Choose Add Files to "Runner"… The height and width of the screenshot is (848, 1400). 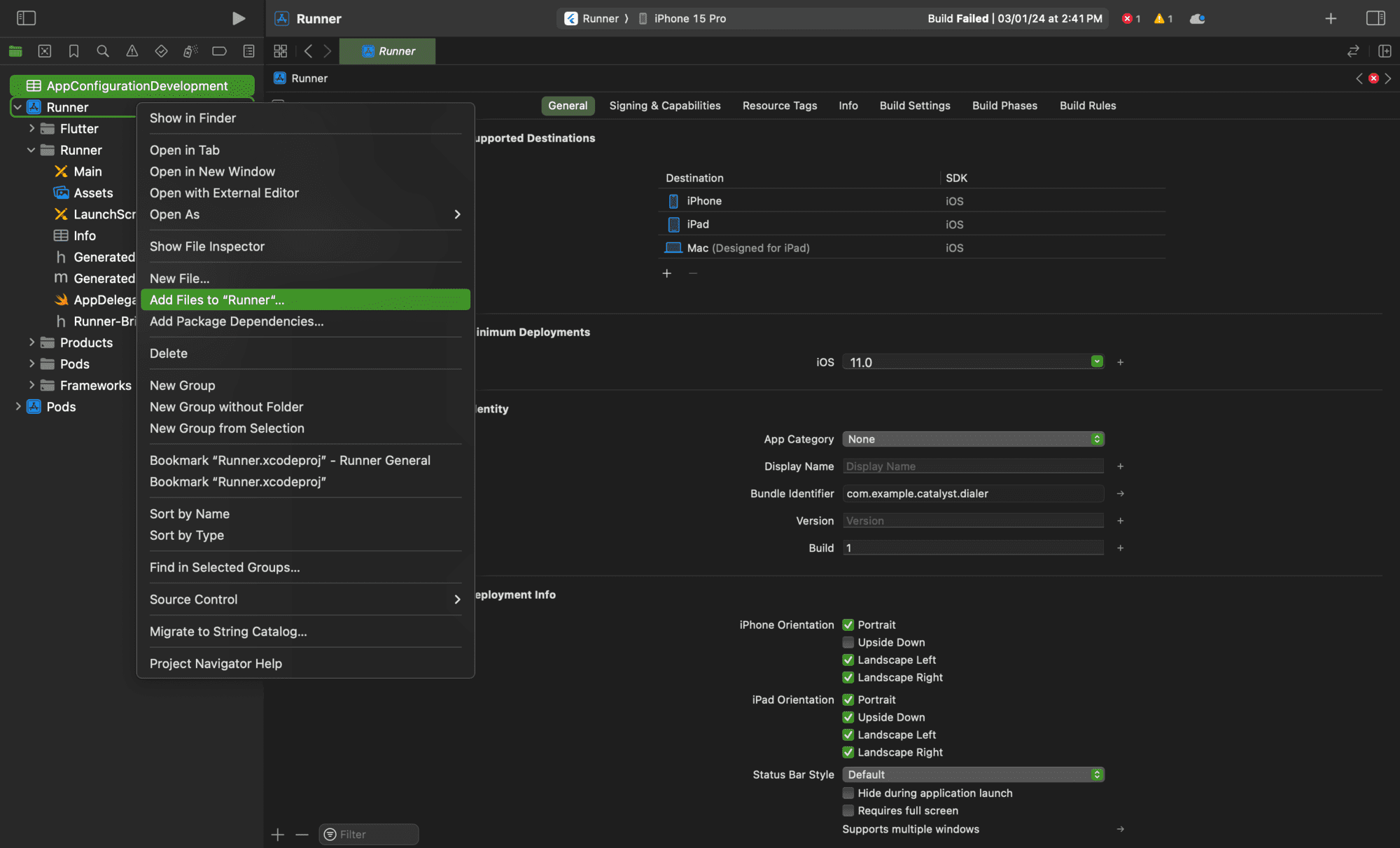pos(305,300)
